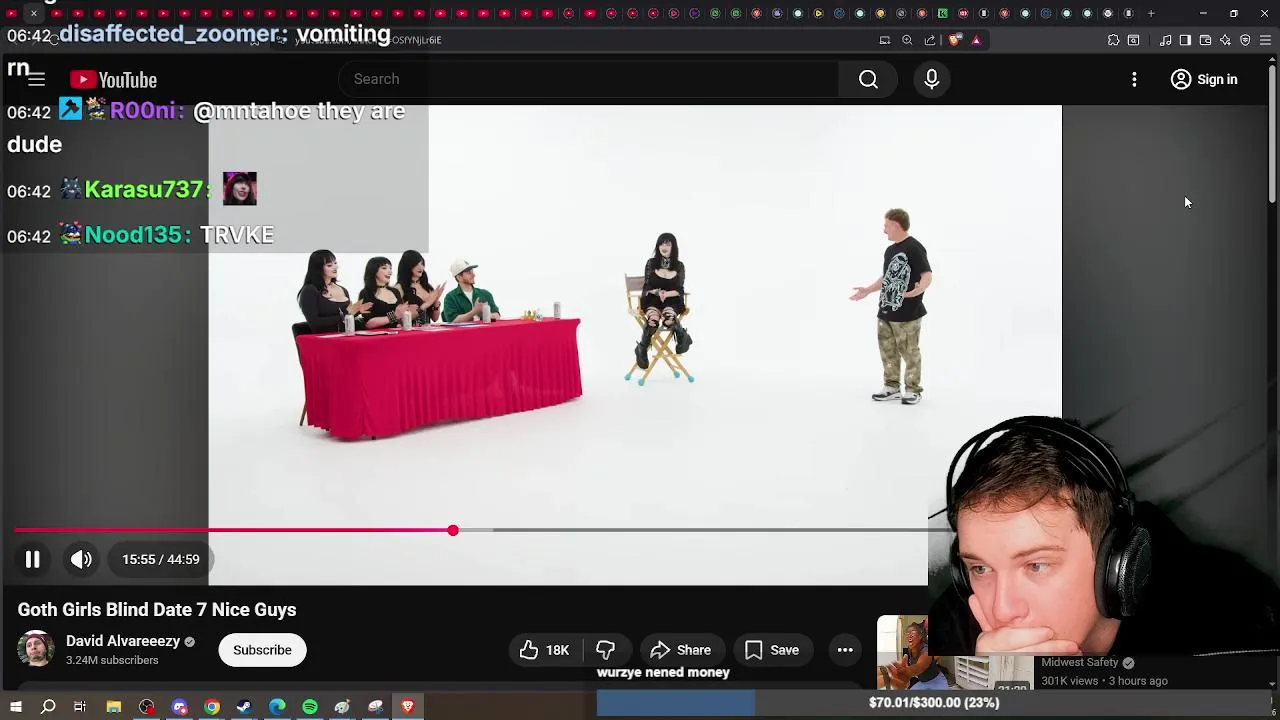Viewport: 1280px width, 720px height.
Task: Open more actions ellipsis beside Save
Action: [845, 650]
